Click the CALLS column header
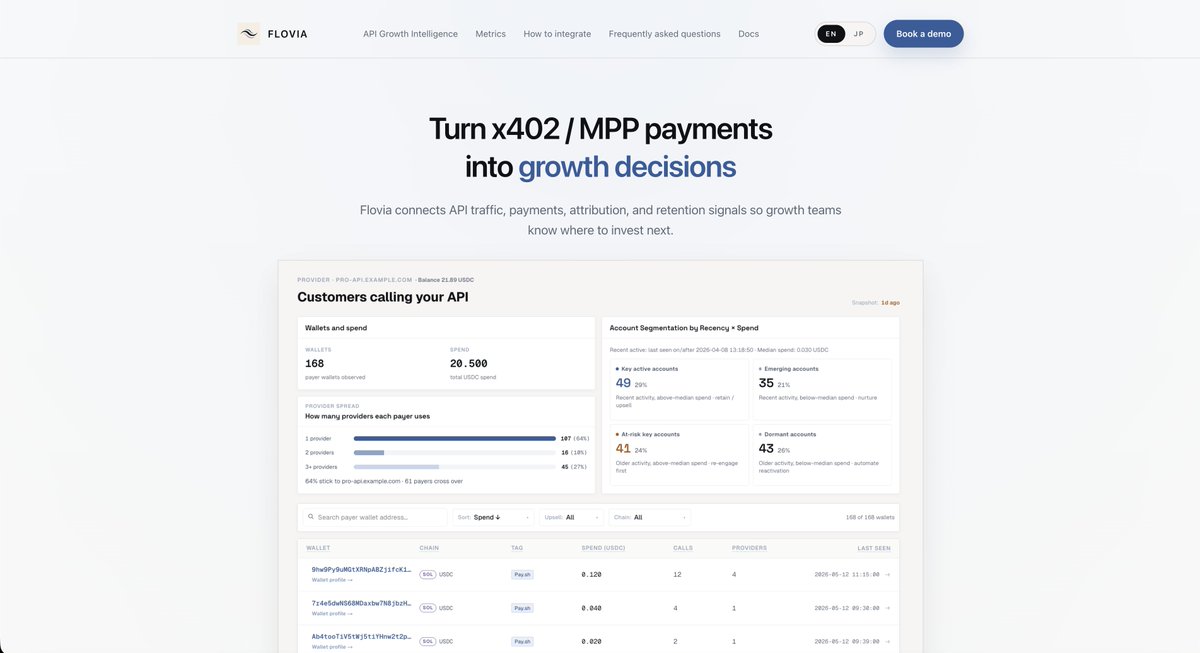The image size is (1200, 653). tap(683, 548)
